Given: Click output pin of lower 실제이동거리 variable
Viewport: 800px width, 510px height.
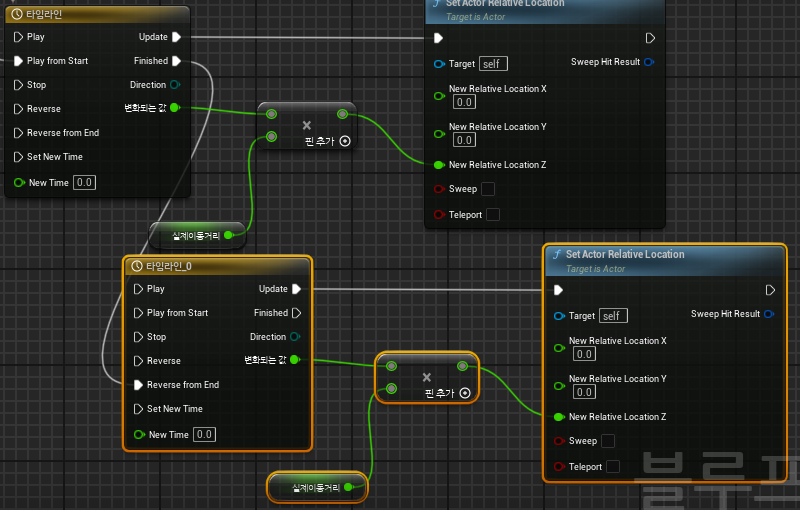Looking at the screenshot, I should click(348, 487).
